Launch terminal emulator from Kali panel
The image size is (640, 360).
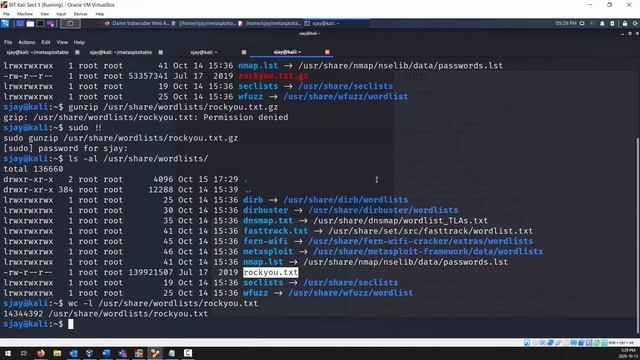coord(40,24)
